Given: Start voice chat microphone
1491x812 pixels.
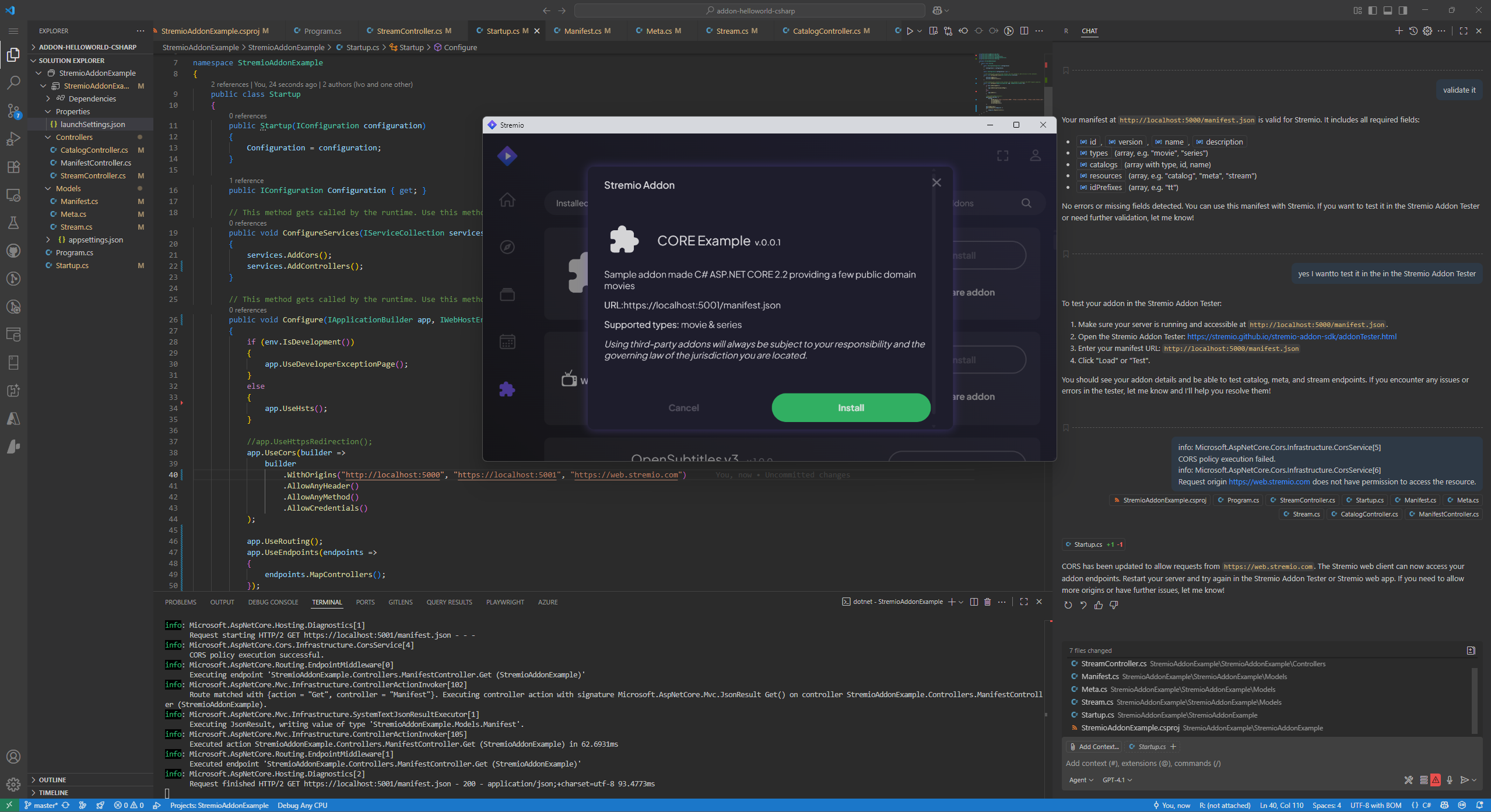Looking at the screenshot, I should pyautogui.click(x=1450, y=779).
